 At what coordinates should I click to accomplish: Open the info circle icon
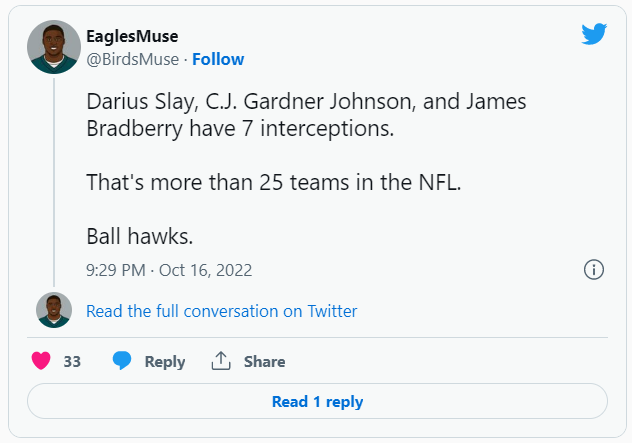coord(593,270)
